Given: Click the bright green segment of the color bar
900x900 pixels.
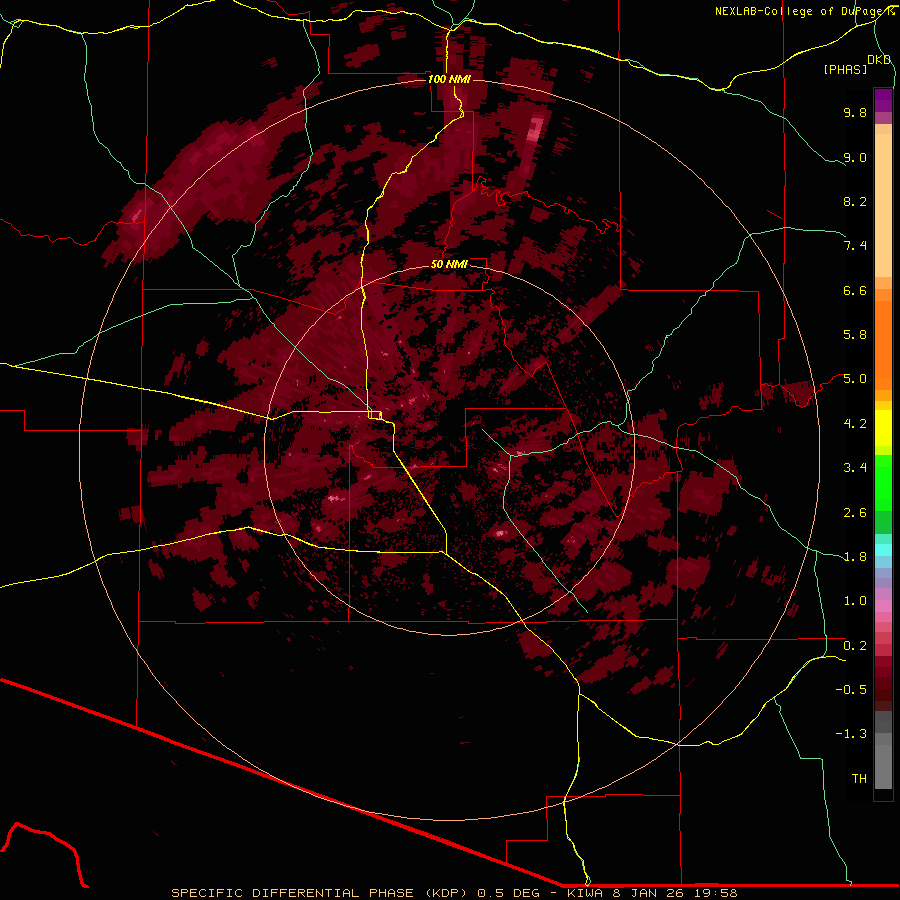Looking at the screenshot, I should (x=883, y=483).
